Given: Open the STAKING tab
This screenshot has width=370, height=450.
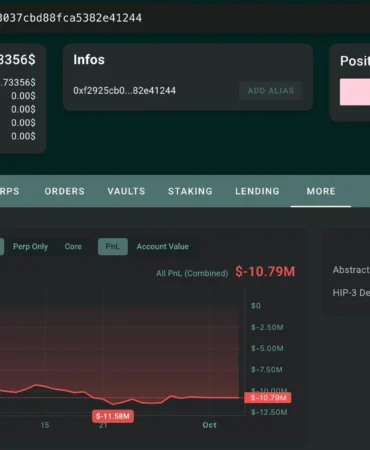Looking at the screenshot, I should [190, 191].
